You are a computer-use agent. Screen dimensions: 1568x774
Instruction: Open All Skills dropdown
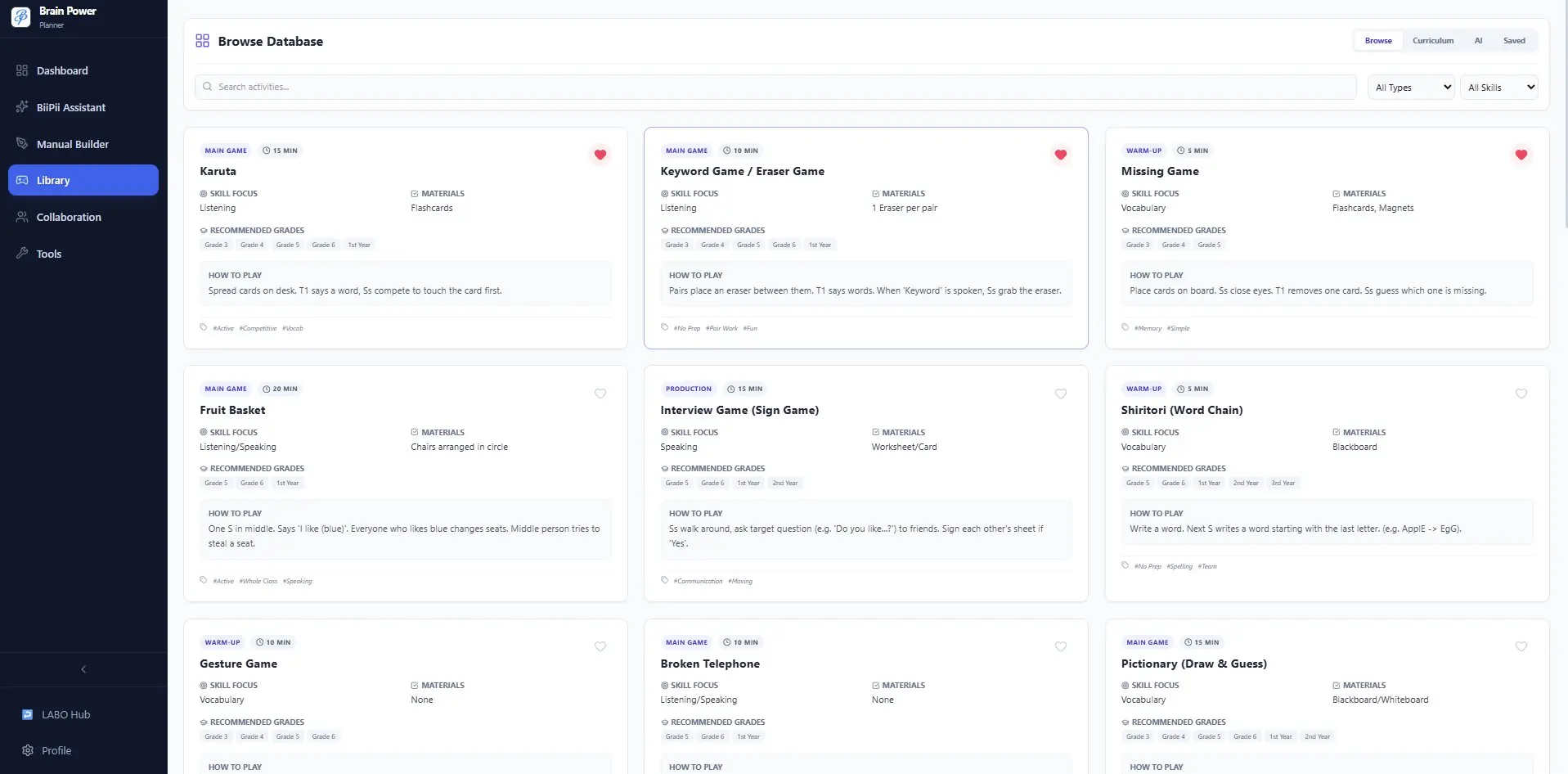[x=1499, y=88]
